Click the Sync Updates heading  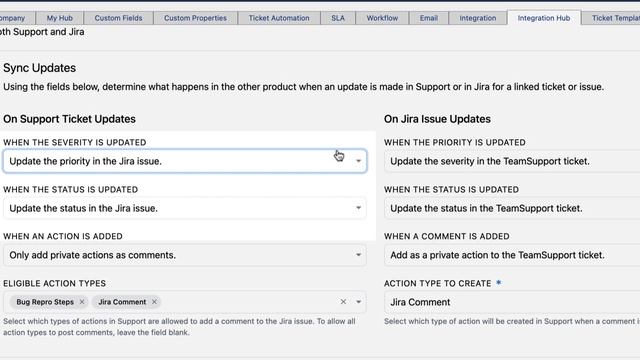click(40, 68)
